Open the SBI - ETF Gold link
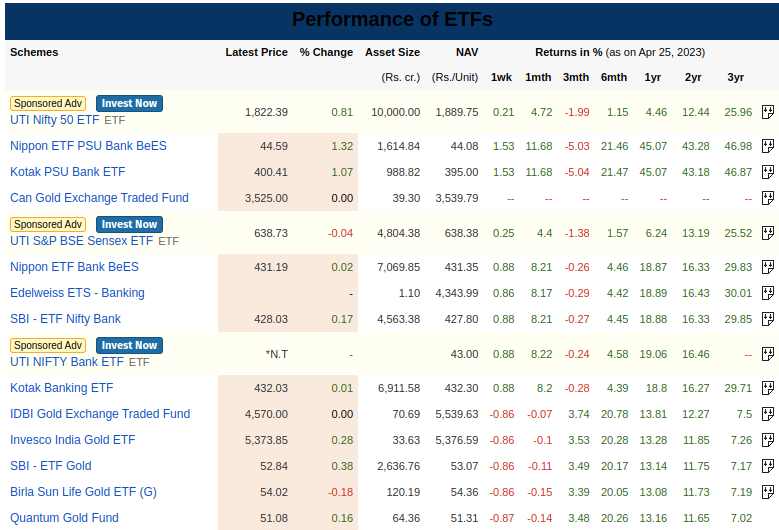This screenshot has width=779, height=530. click(x=51, y=466)
